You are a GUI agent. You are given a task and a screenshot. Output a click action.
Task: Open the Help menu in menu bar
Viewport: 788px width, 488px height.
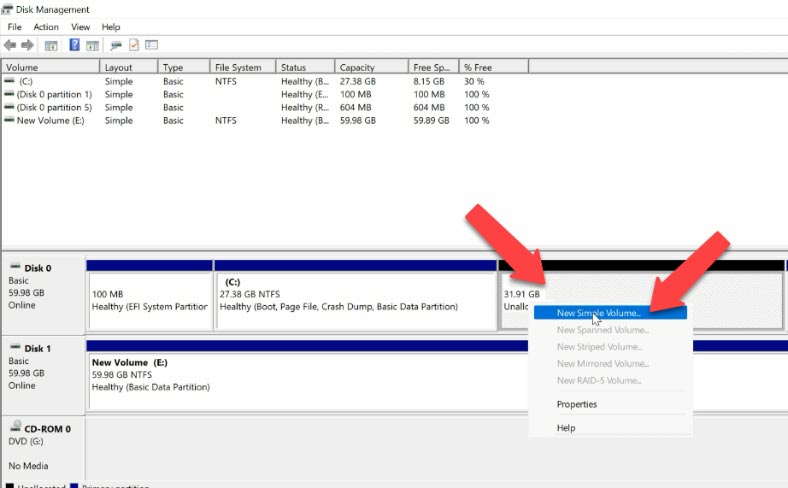pos(111,27)
